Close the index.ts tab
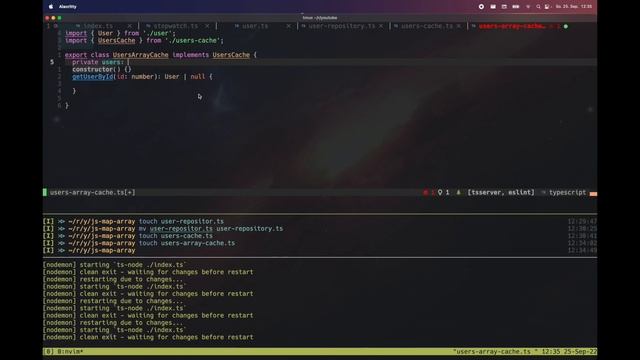640x360 pixels. (129, 26)
